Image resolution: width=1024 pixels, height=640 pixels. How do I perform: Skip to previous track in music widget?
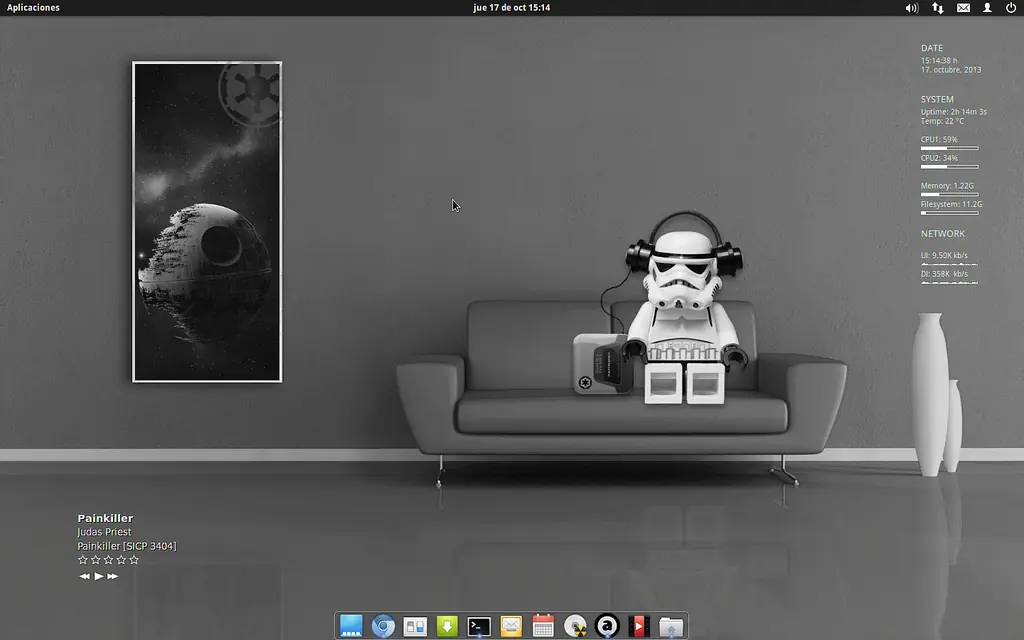tap(84, 576)
